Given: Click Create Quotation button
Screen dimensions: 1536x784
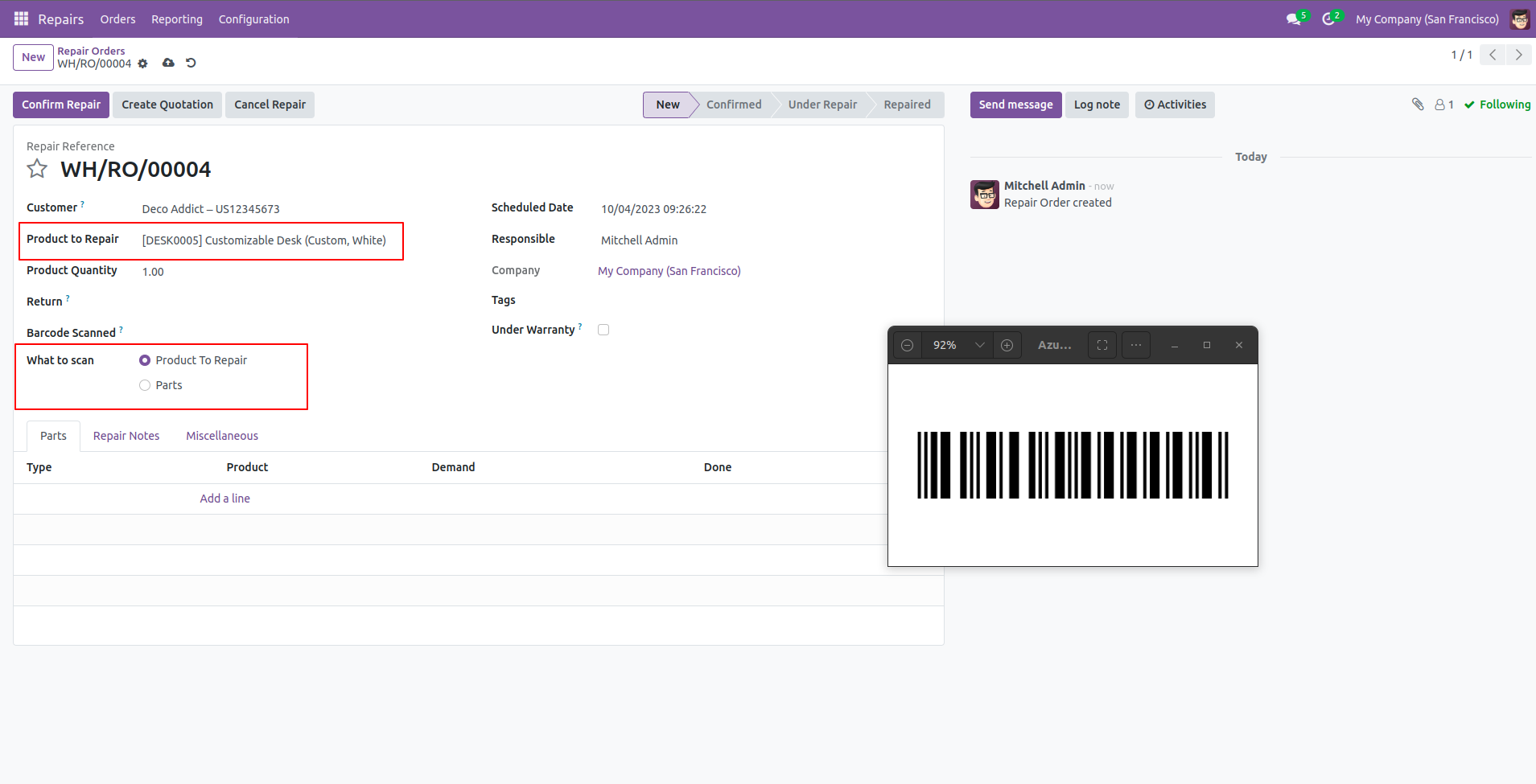Looking at the screenshot, I should click(167, 105).
